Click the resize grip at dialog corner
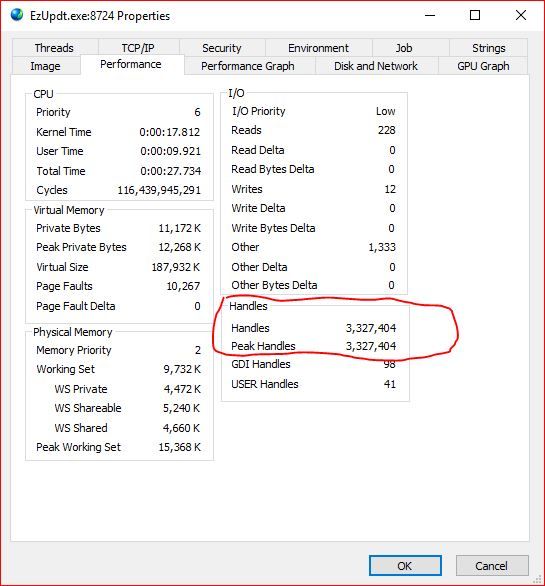 coord(538,579)
